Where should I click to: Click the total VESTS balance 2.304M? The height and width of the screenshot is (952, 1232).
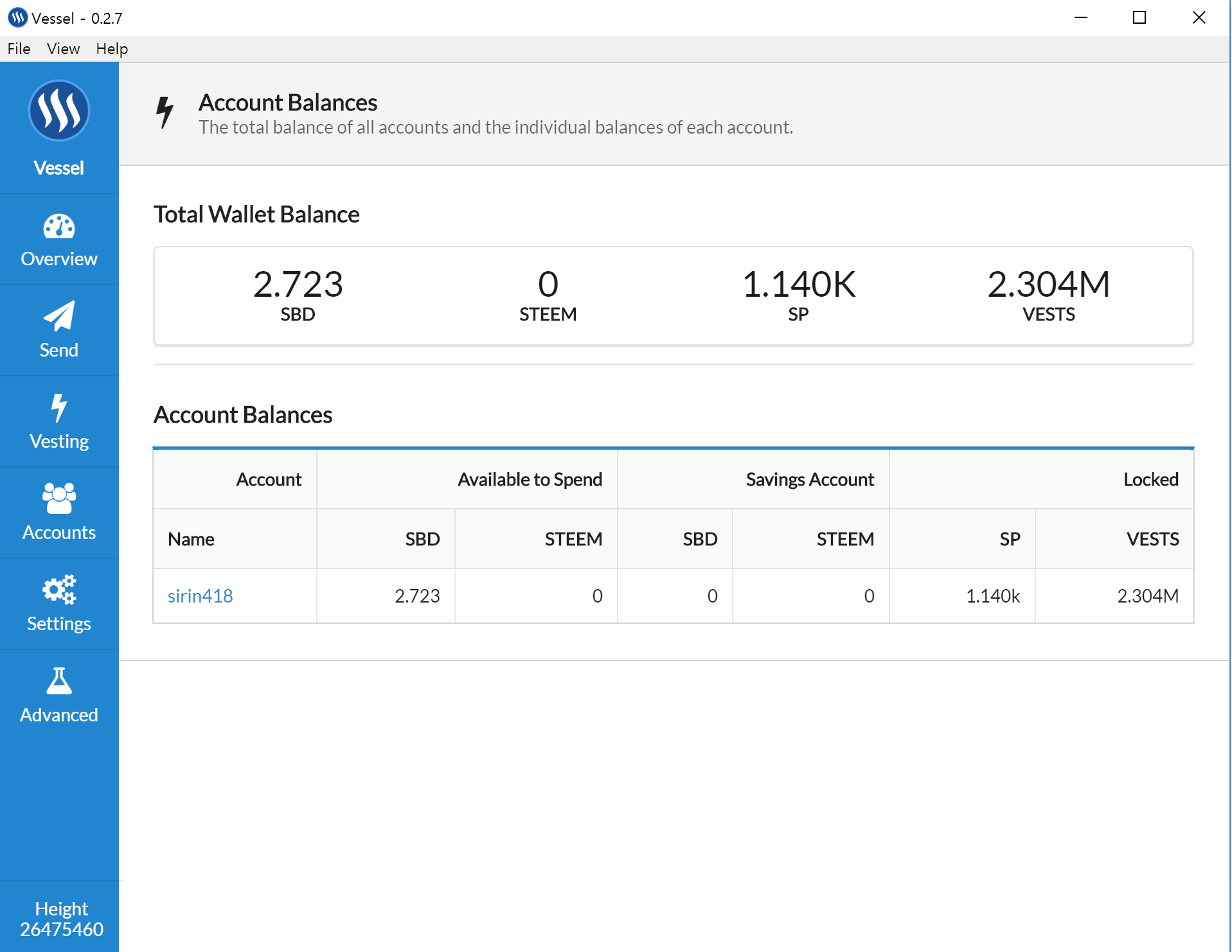click(x=1048, y=285)
